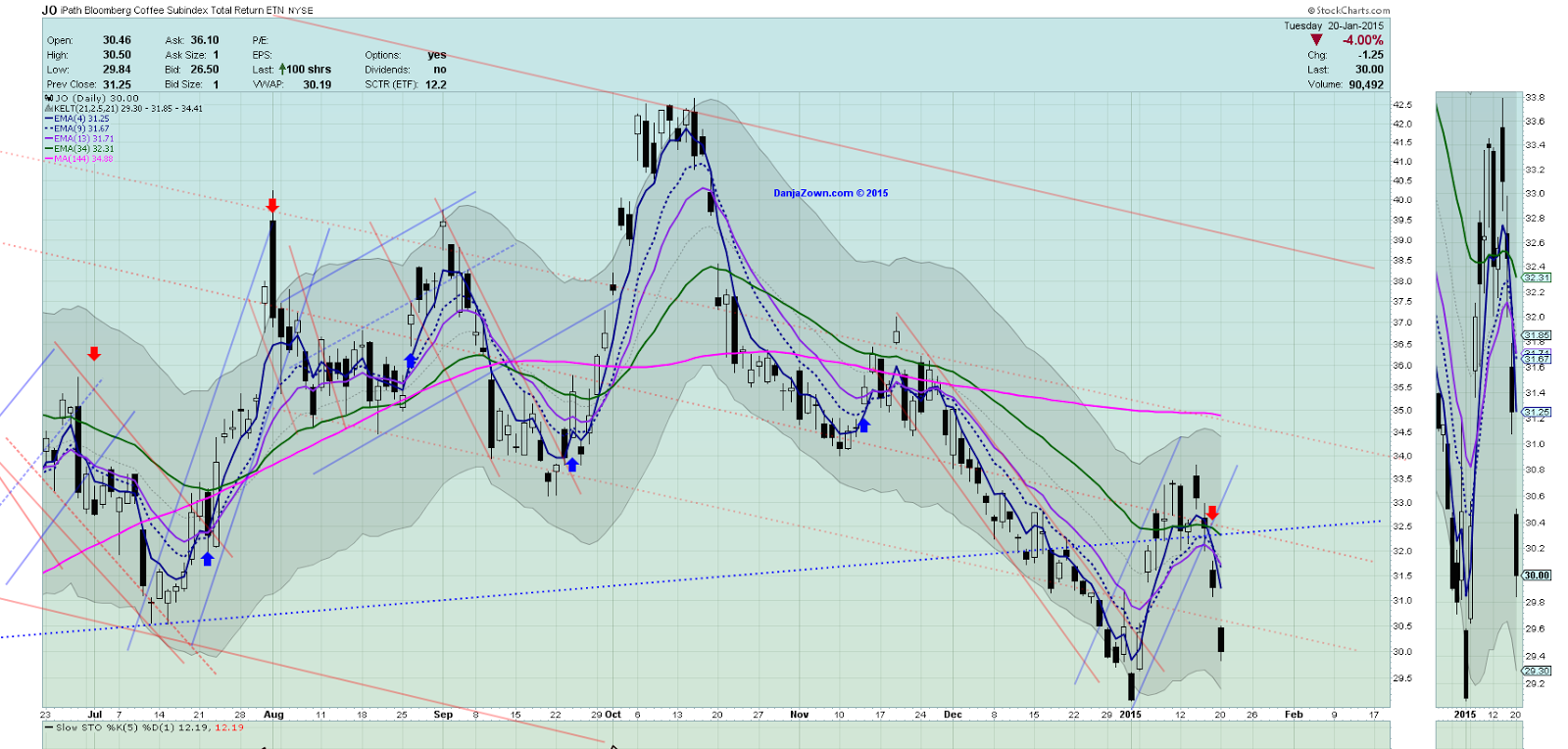Click the Oct label on the date axis
The width and height of the screenshot is (1568, 749).
pyautogui.click(x=613, y=715)
